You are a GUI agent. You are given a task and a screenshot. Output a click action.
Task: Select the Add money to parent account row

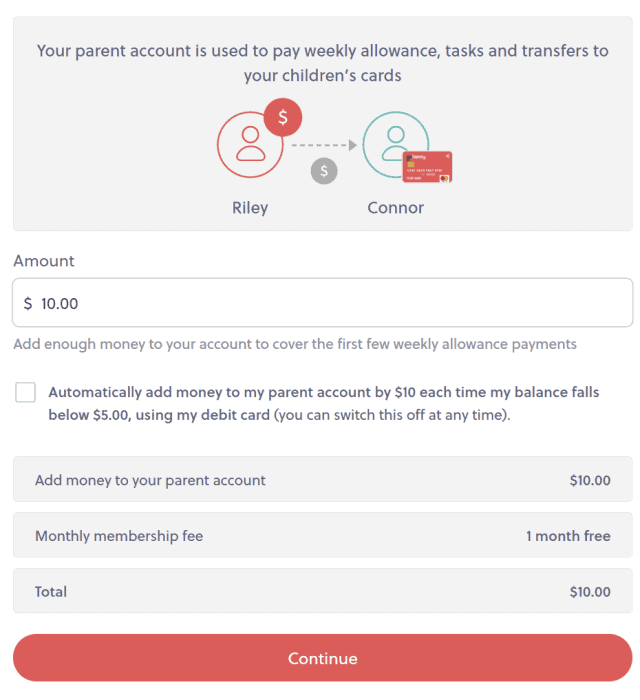point(322,480)
